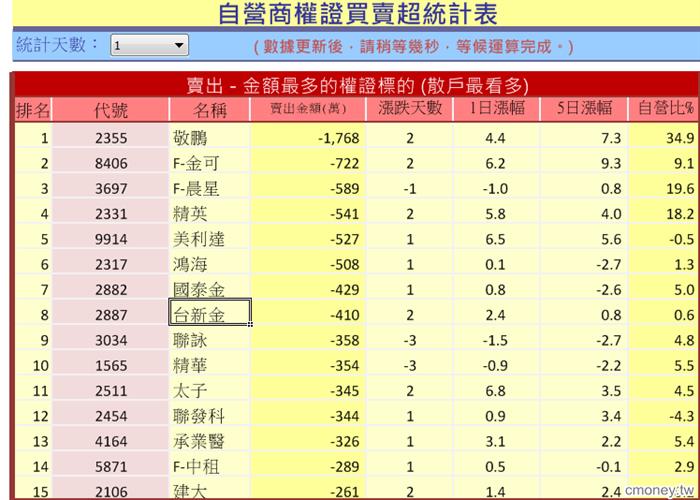Select name cell 鴻海
This screenshot has width=700, height=500.
(x=209, y=264)
